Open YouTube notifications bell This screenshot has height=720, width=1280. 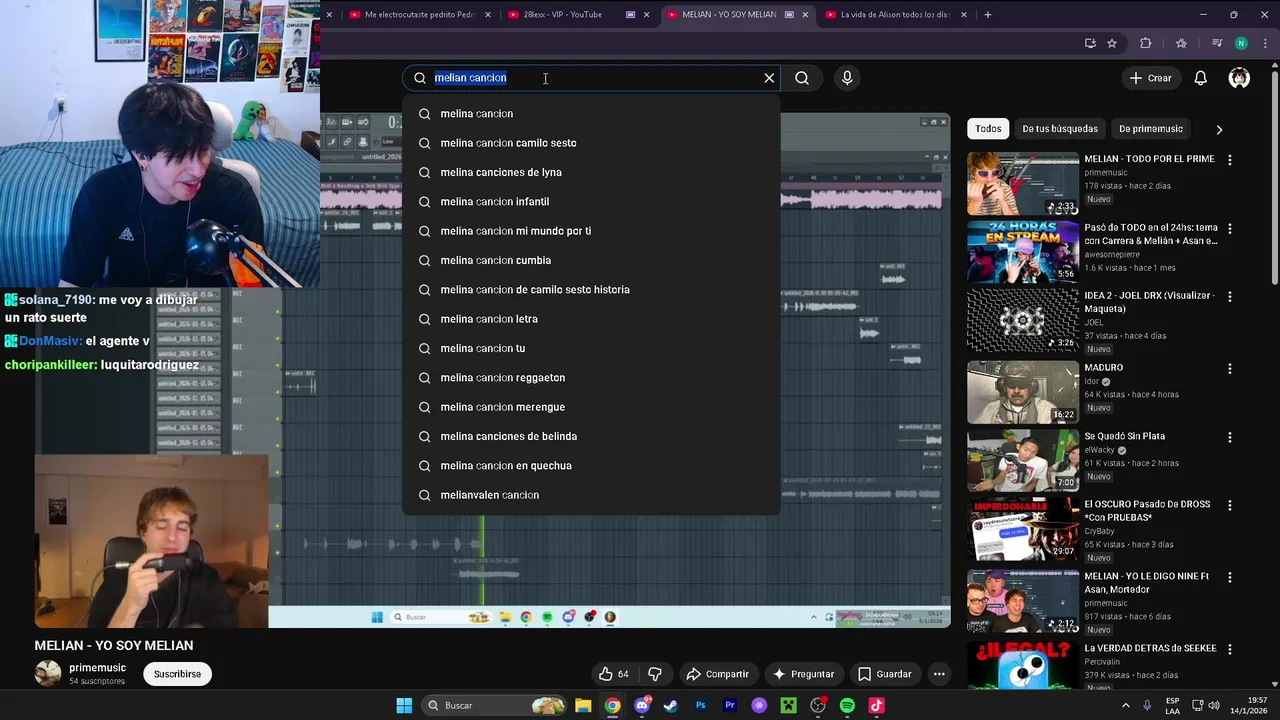(1200, 78)
